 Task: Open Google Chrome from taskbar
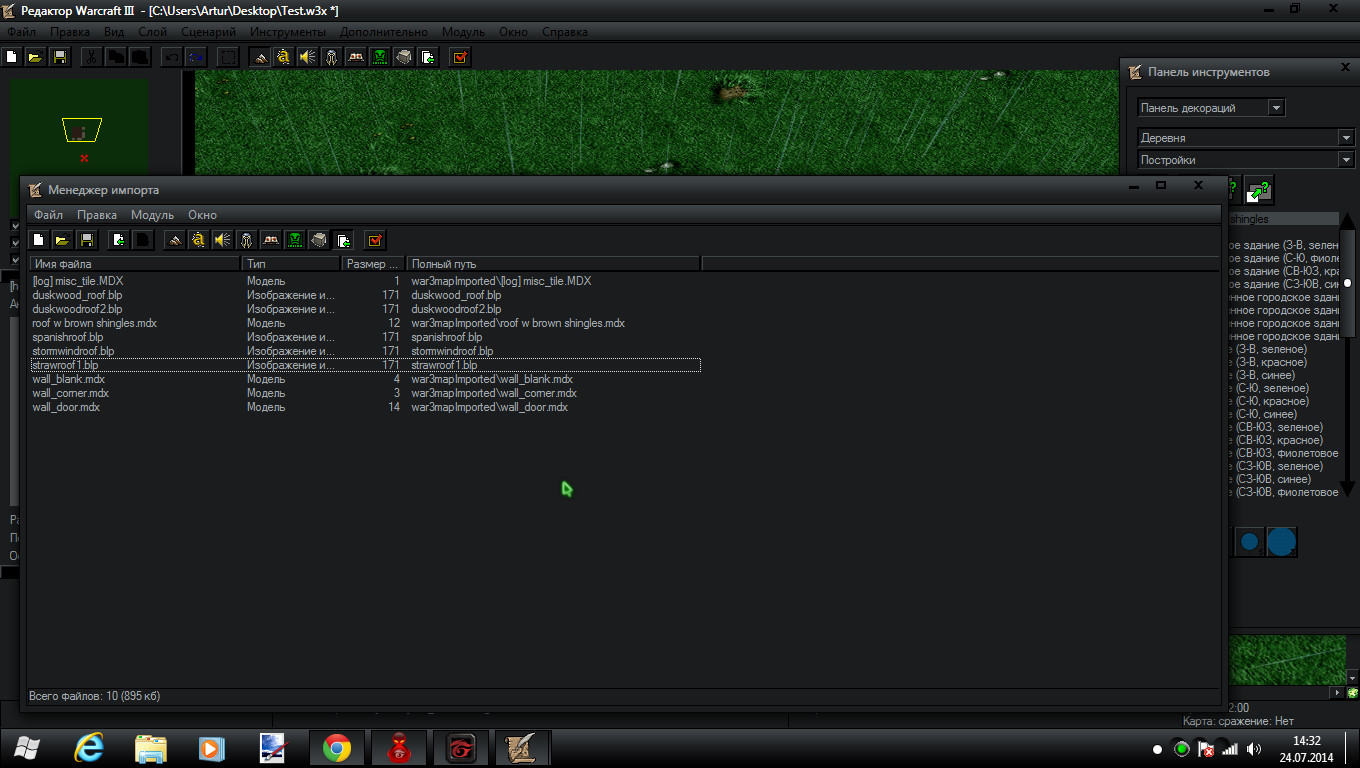pos(336,748)
